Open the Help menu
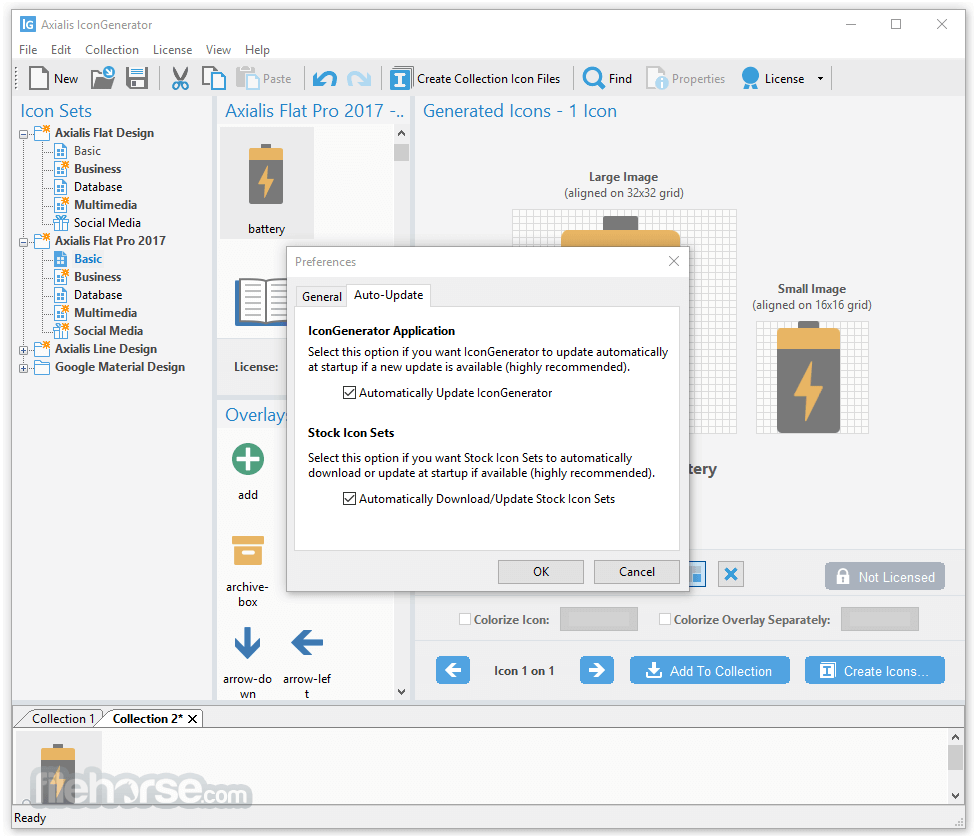Screen dimensions: 976x839 [257, 50]
